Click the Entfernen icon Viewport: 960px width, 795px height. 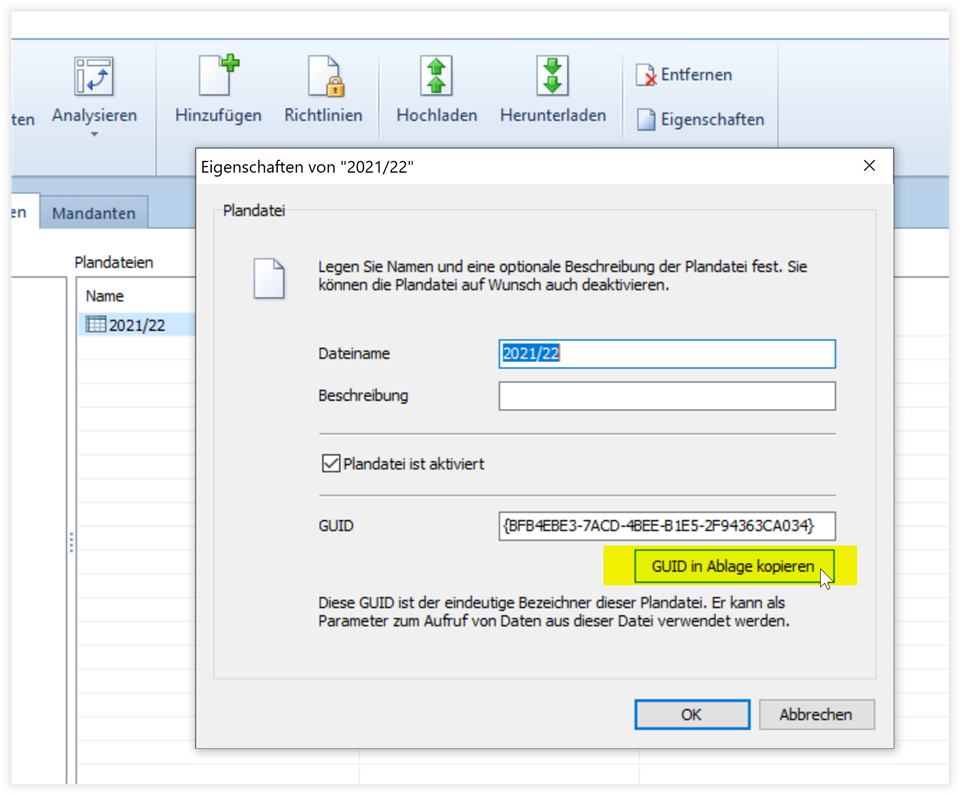coord(647,76)
